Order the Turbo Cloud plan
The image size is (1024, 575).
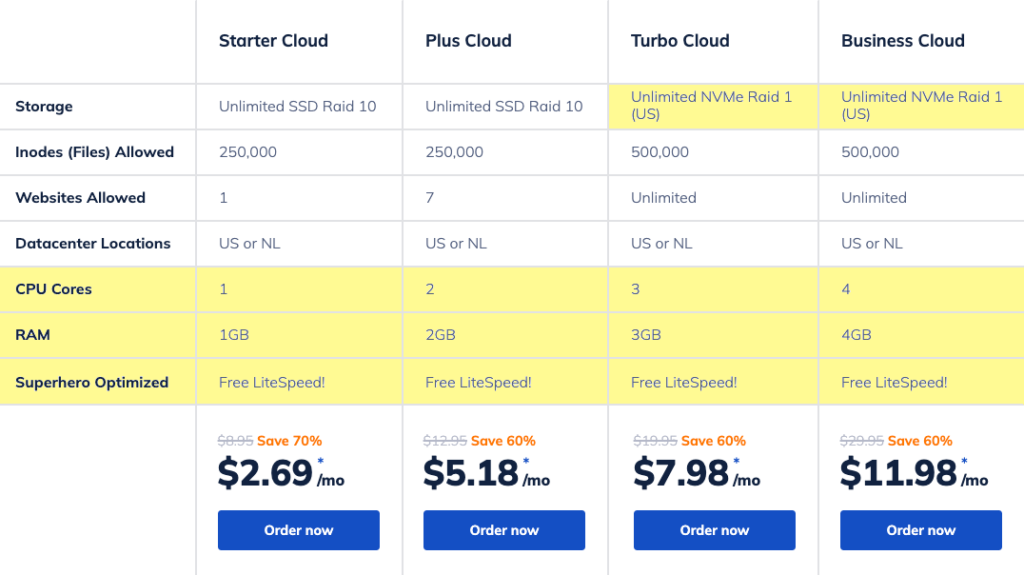tap(714, 530)
